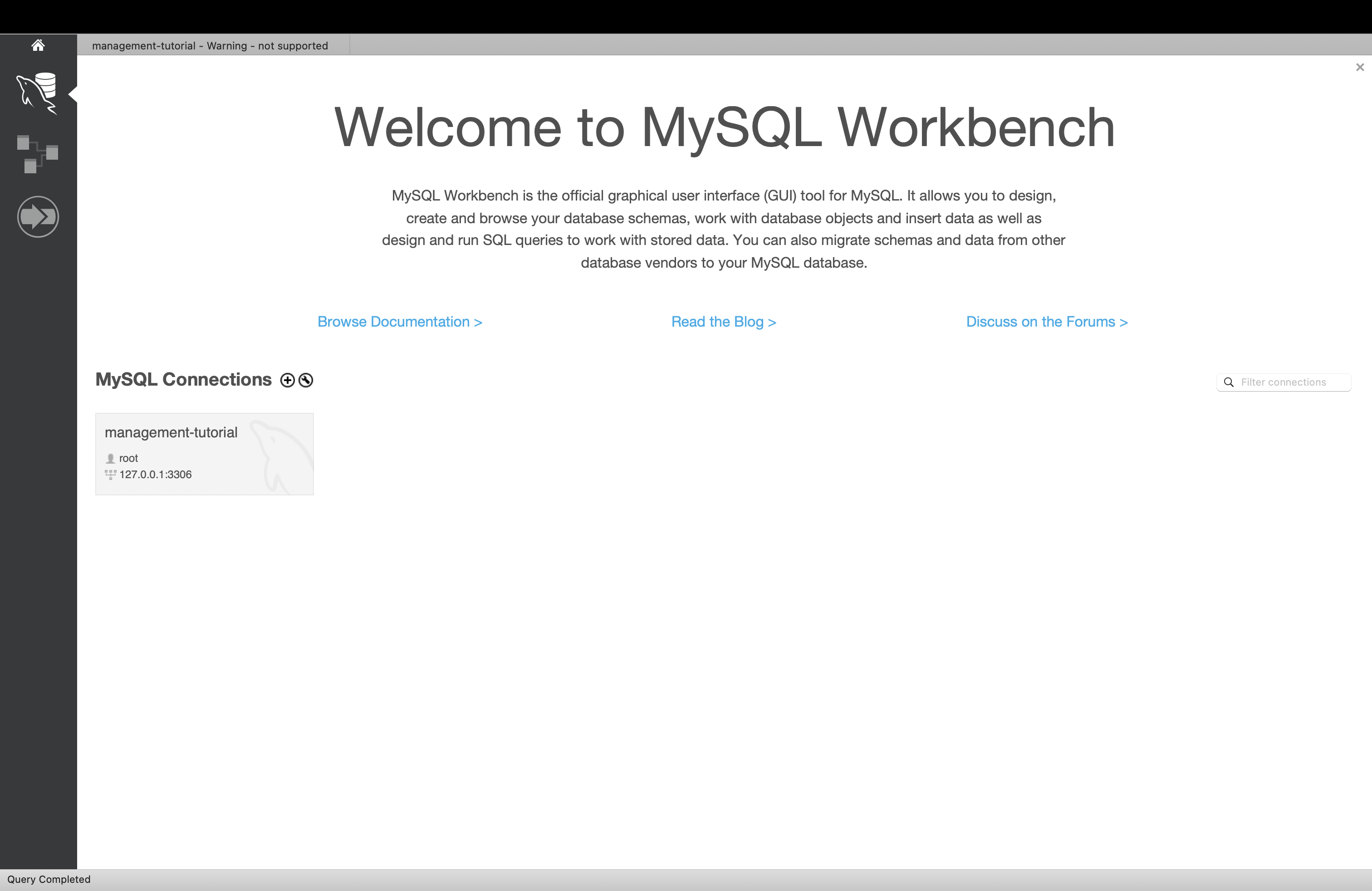
Task: Open the management-tutorial connection tile
Action: point(205,454)
